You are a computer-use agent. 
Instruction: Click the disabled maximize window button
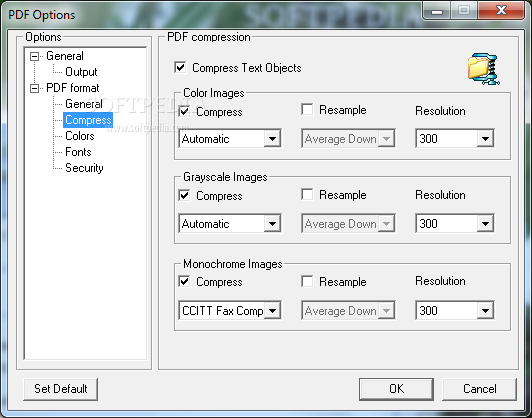[464, 11]
